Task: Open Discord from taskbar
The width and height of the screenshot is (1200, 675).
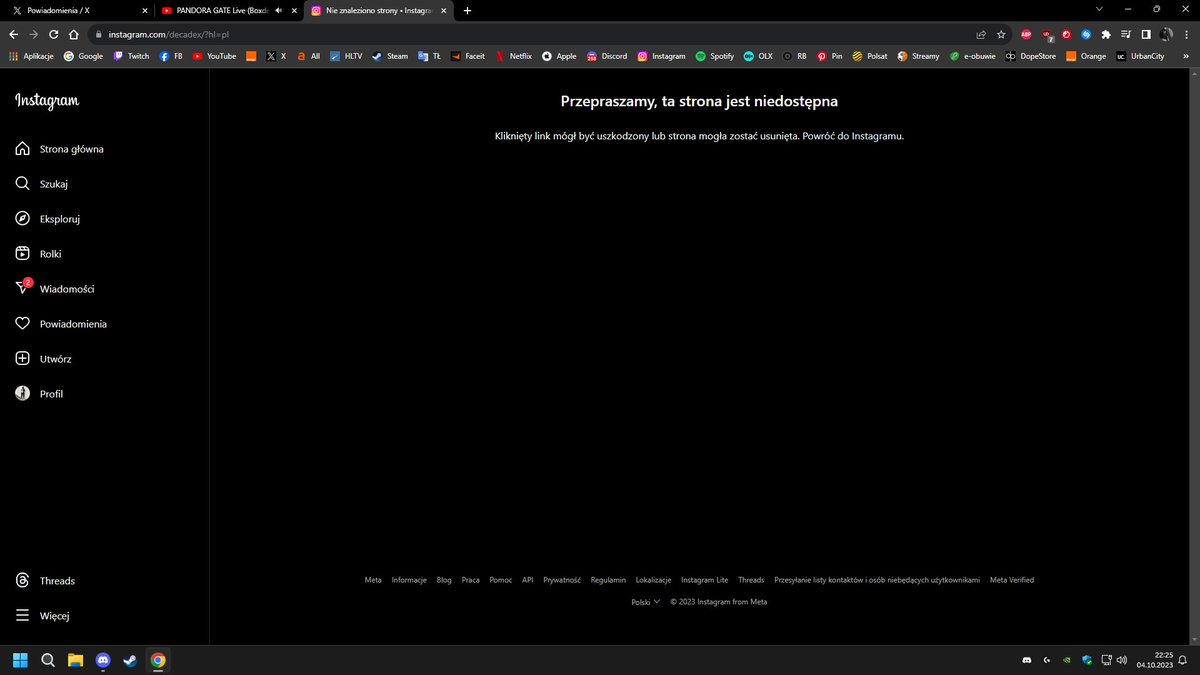Action: (x=103, y=660)
